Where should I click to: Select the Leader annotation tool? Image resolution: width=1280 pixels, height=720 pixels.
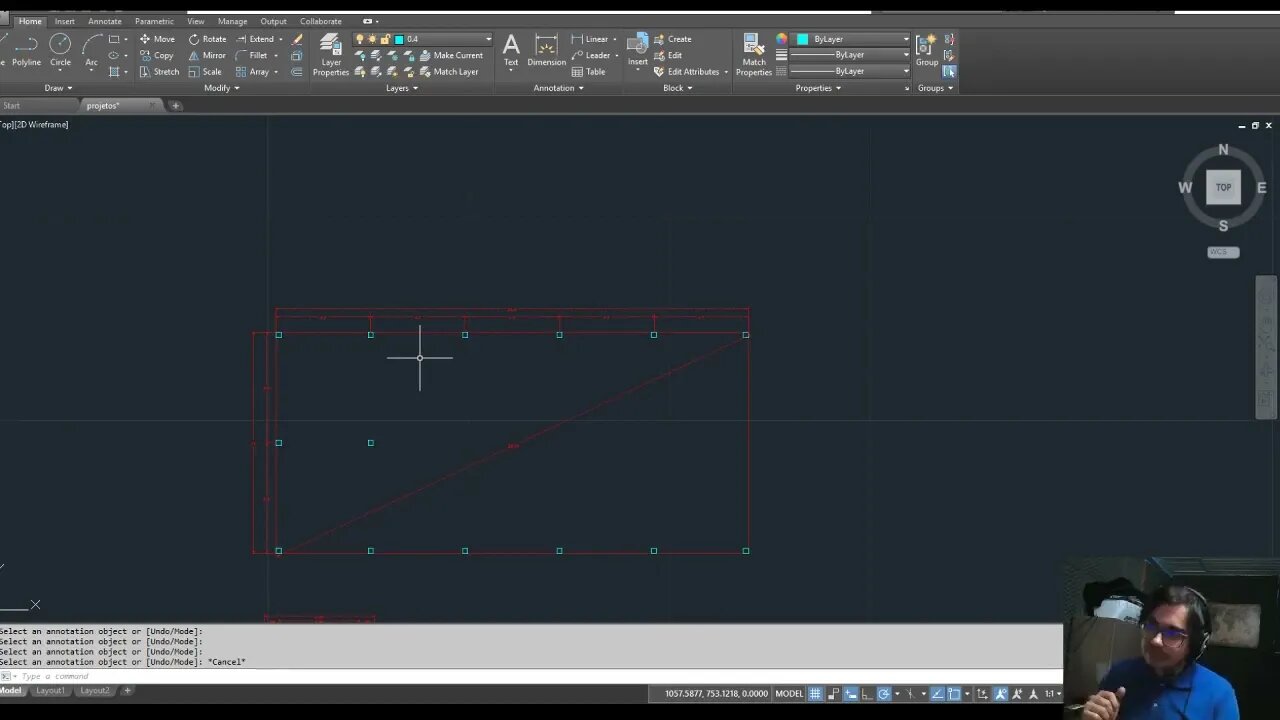point(591,55)
